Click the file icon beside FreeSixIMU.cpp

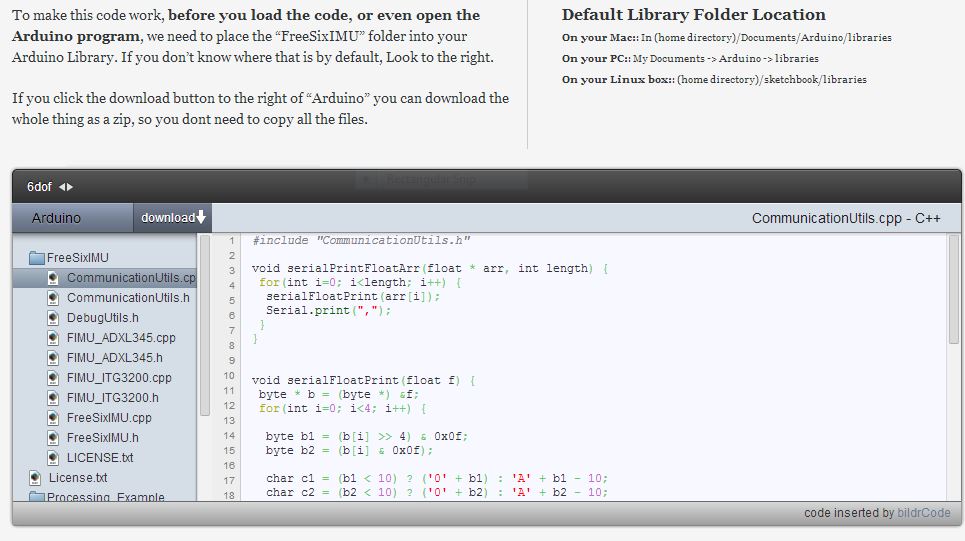tap(54, 418)
